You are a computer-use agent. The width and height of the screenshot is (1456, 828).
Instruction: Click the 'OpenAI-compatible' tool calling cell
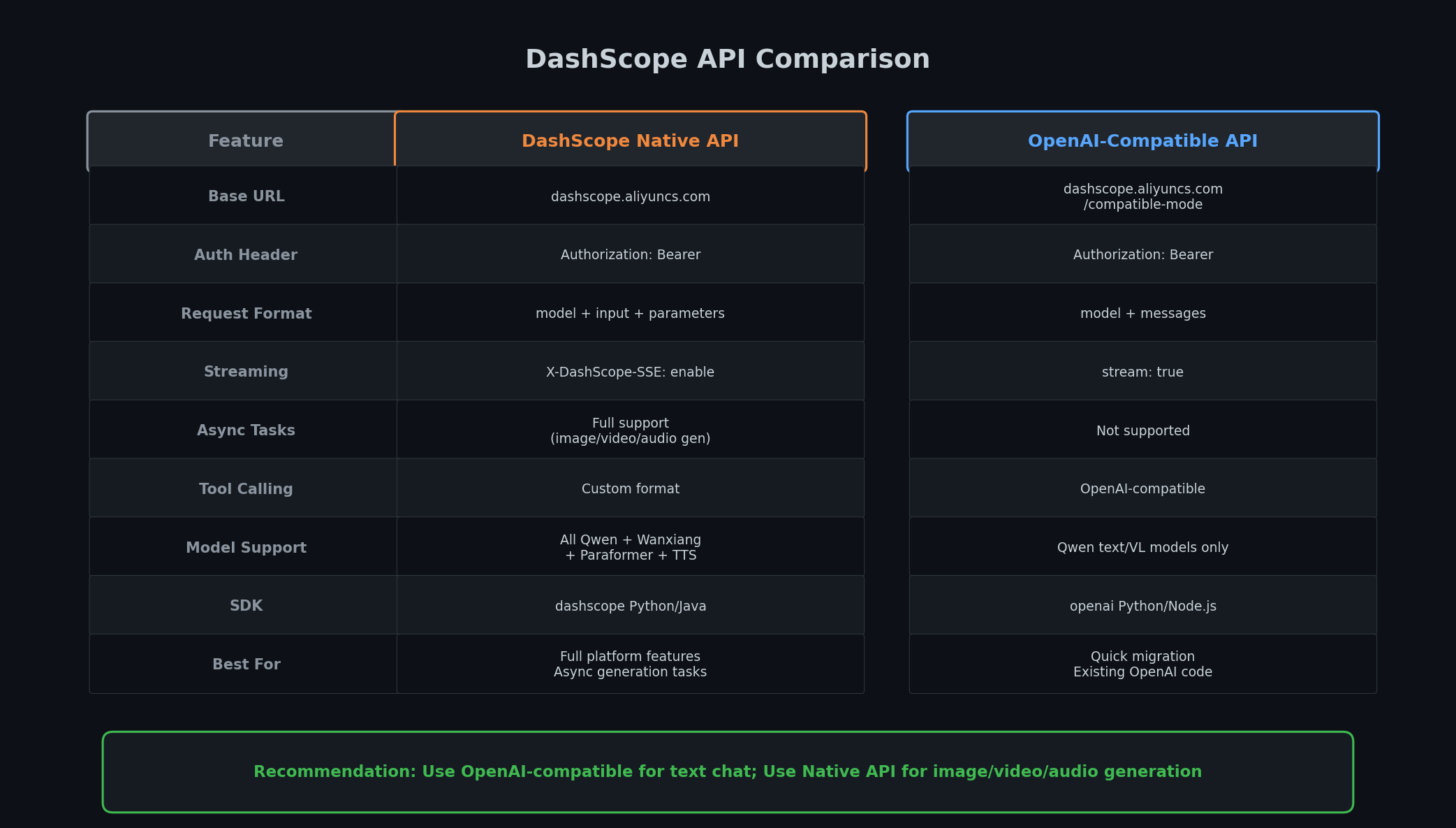(x=1142, y=489)
